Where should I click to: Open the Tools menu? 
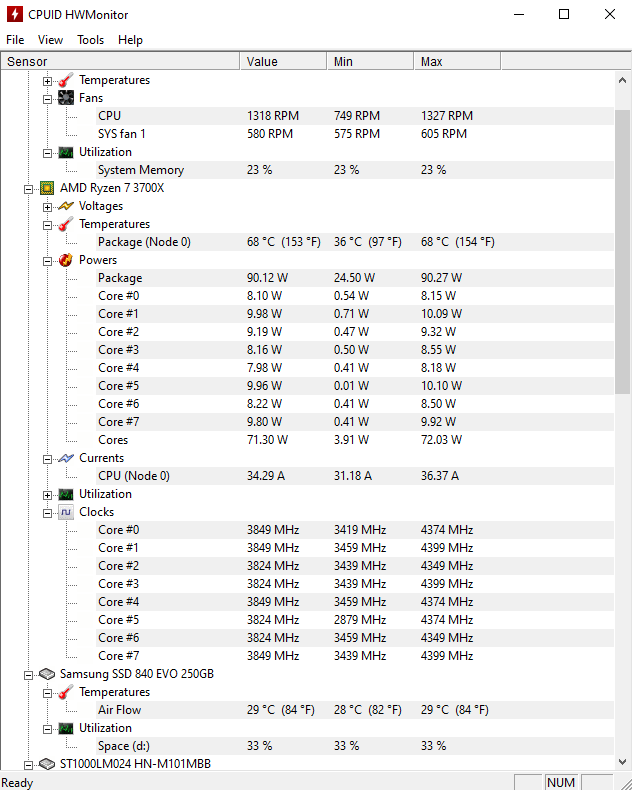pyautogui.click(x=90, y=40)
